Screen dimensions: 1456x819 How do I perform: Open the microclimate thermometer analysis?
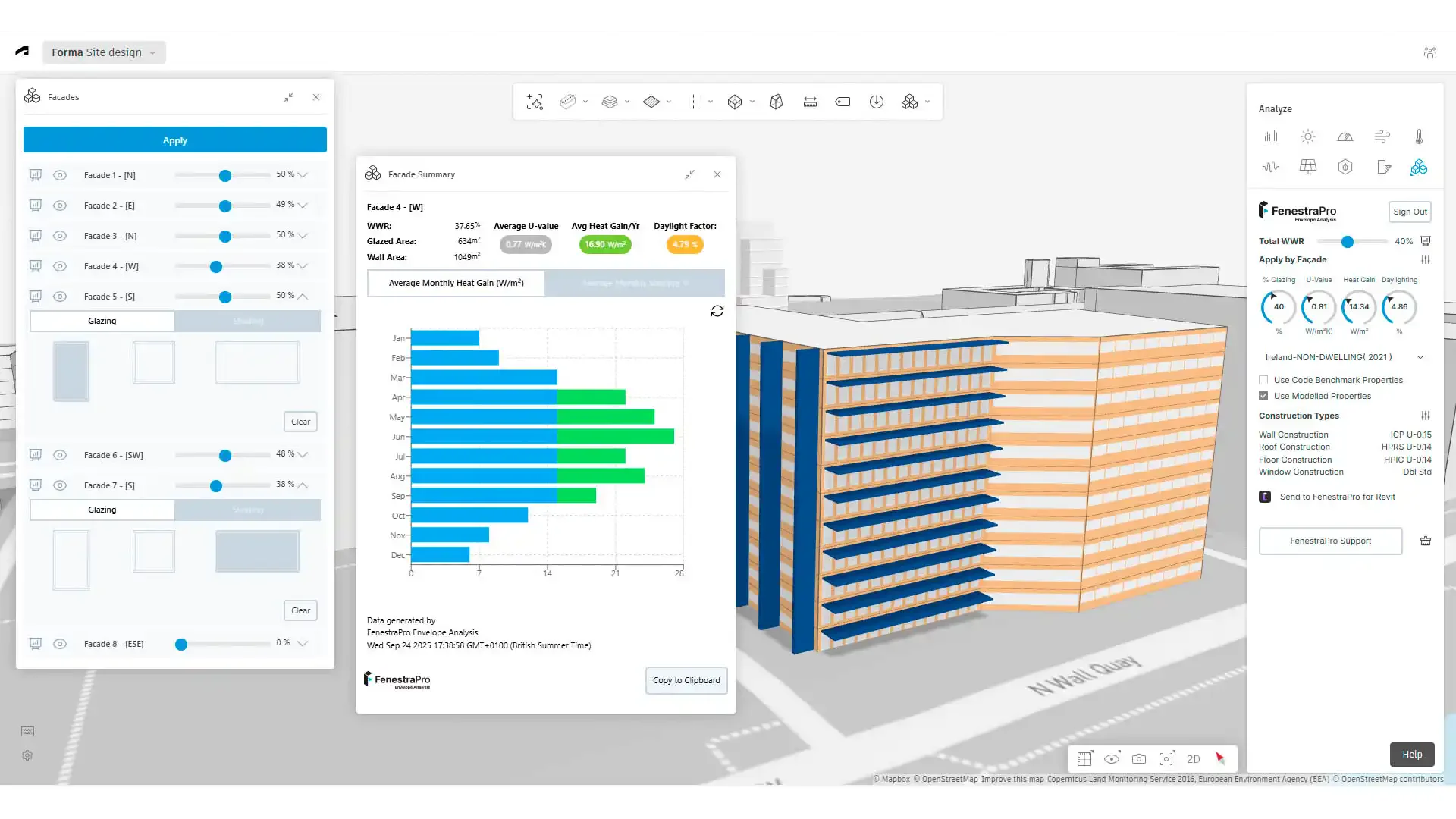[1419, 136]
